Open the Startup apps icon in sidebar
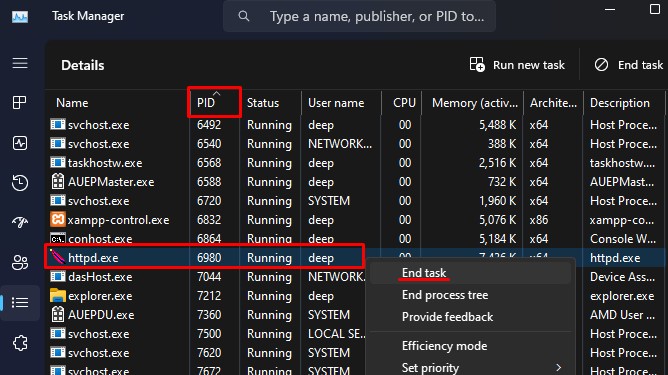668x375 pixels. tap(20, 222)
